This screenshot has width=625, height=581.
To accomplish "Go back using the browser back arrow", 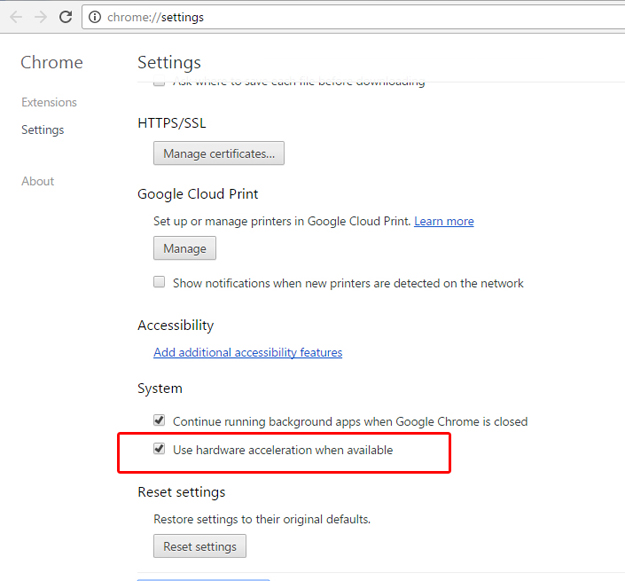I will (16, 17).
